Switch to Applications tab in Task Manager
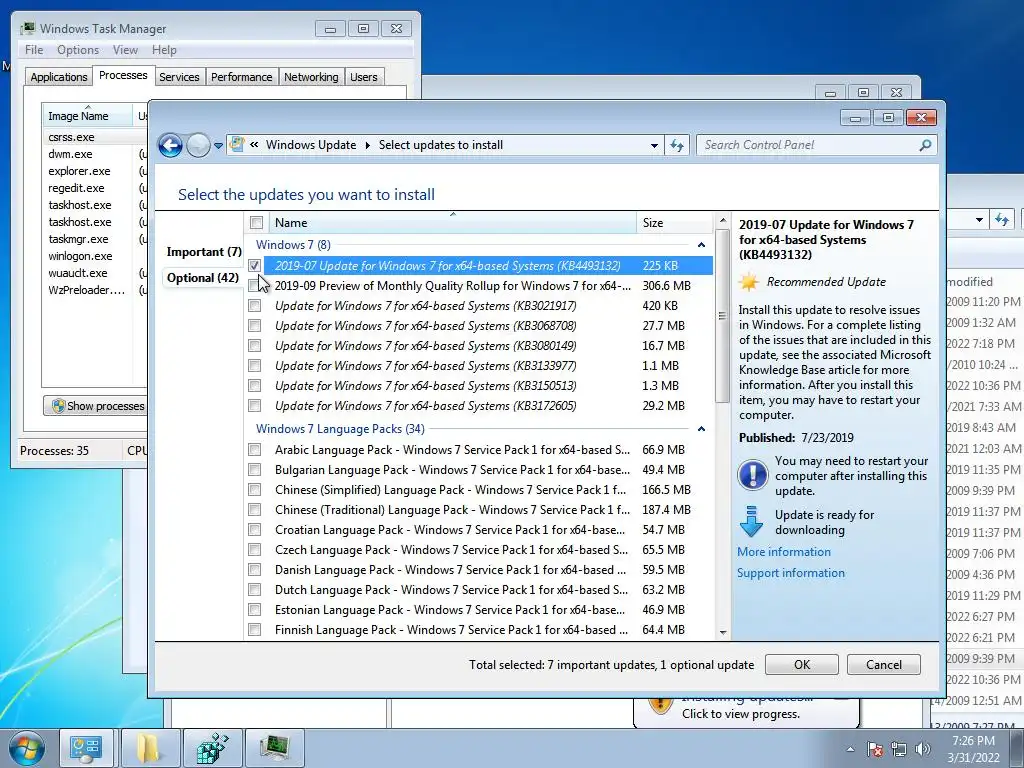The height and width of the screenshot is (768, 1024). tap(59, 77)
